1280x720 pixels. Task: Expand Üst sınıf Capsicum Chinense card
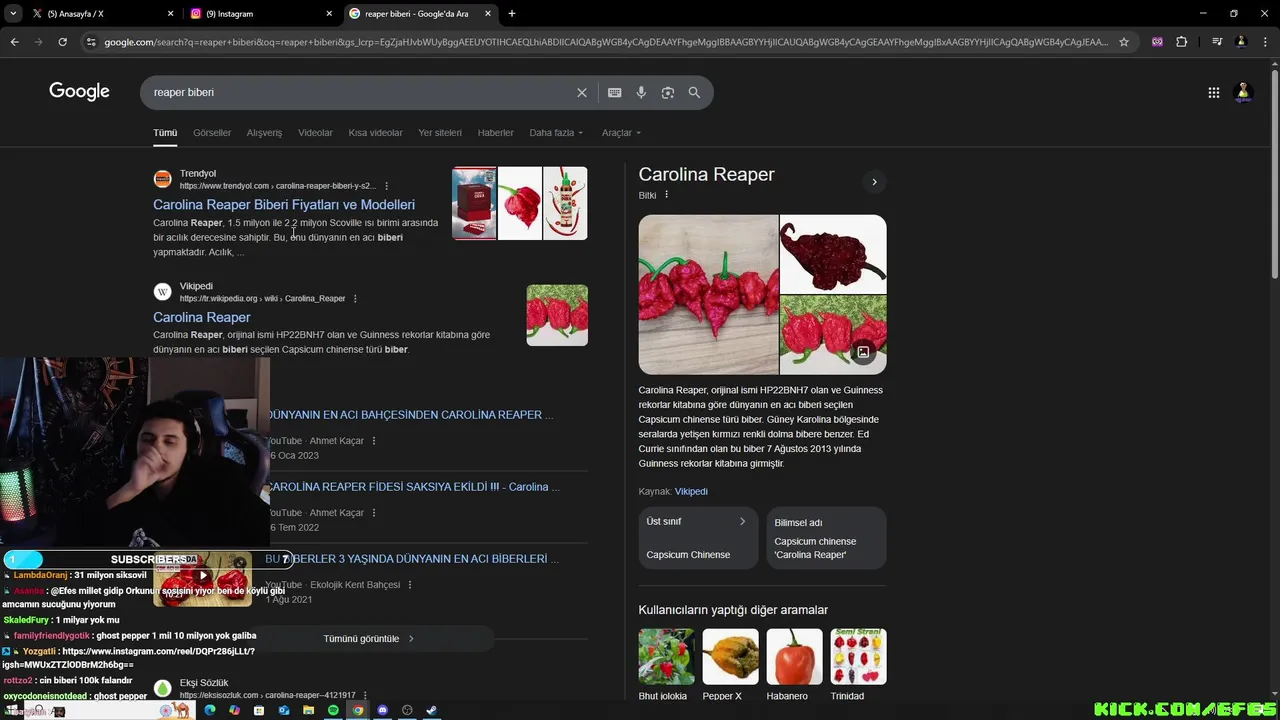pyautogui.click(x=698, y=538)
